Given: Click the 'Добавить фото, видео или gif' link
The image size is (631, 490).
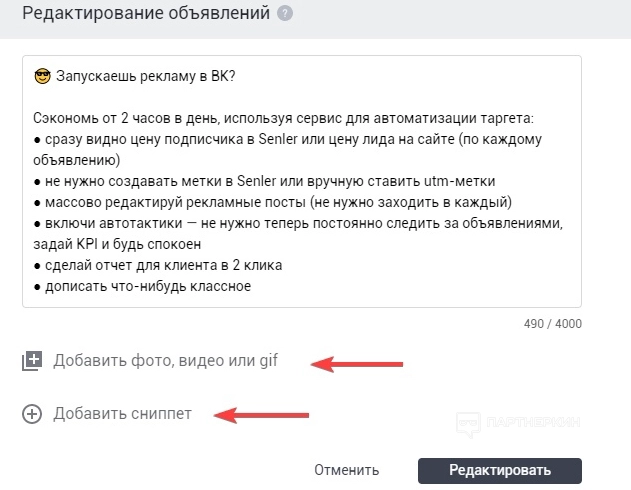Looking at the screenshot, I should click(167, 362).
